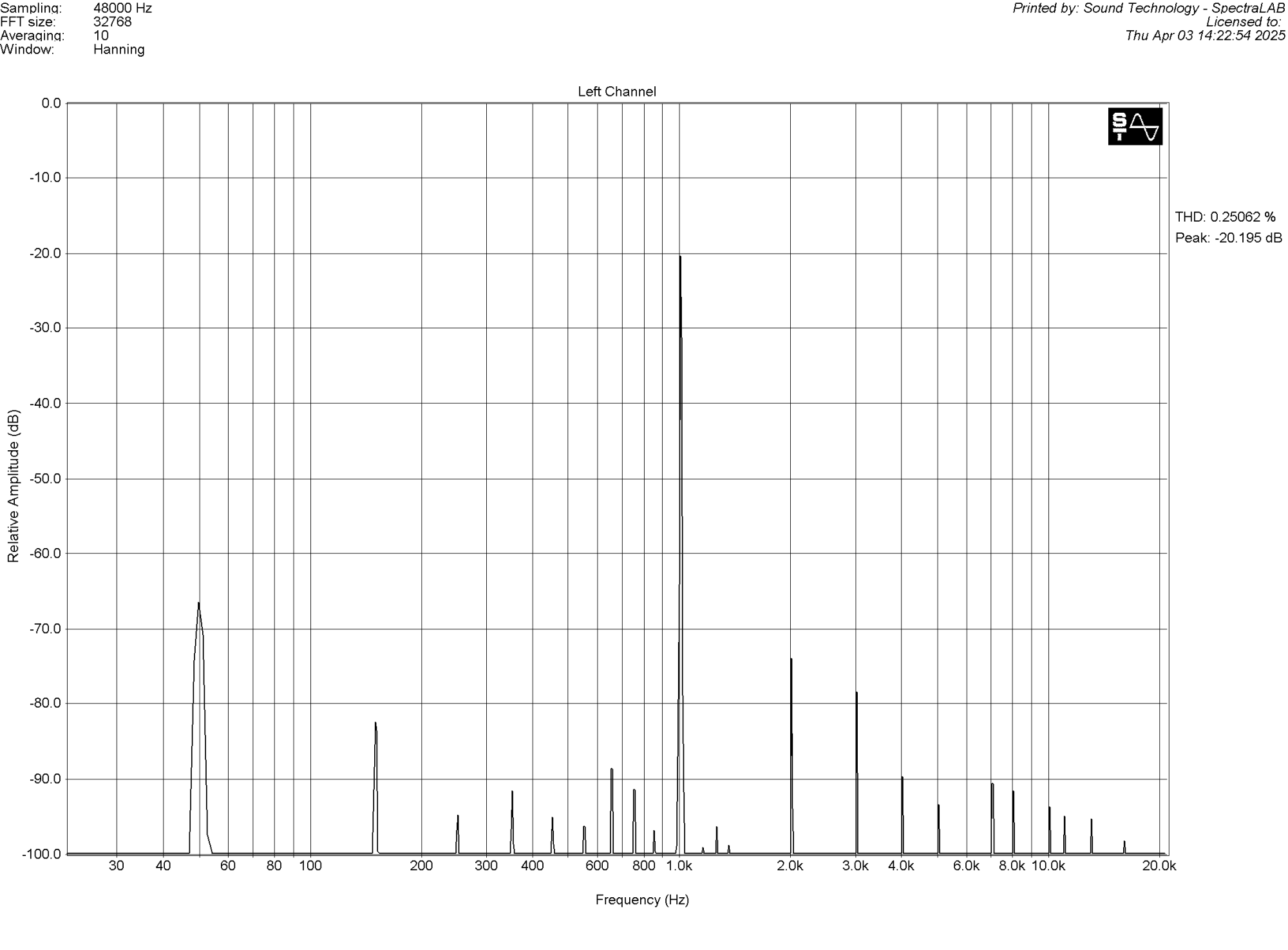
Task: Click the 1.0k fundamental peak tip
Action: click(679, 258)
